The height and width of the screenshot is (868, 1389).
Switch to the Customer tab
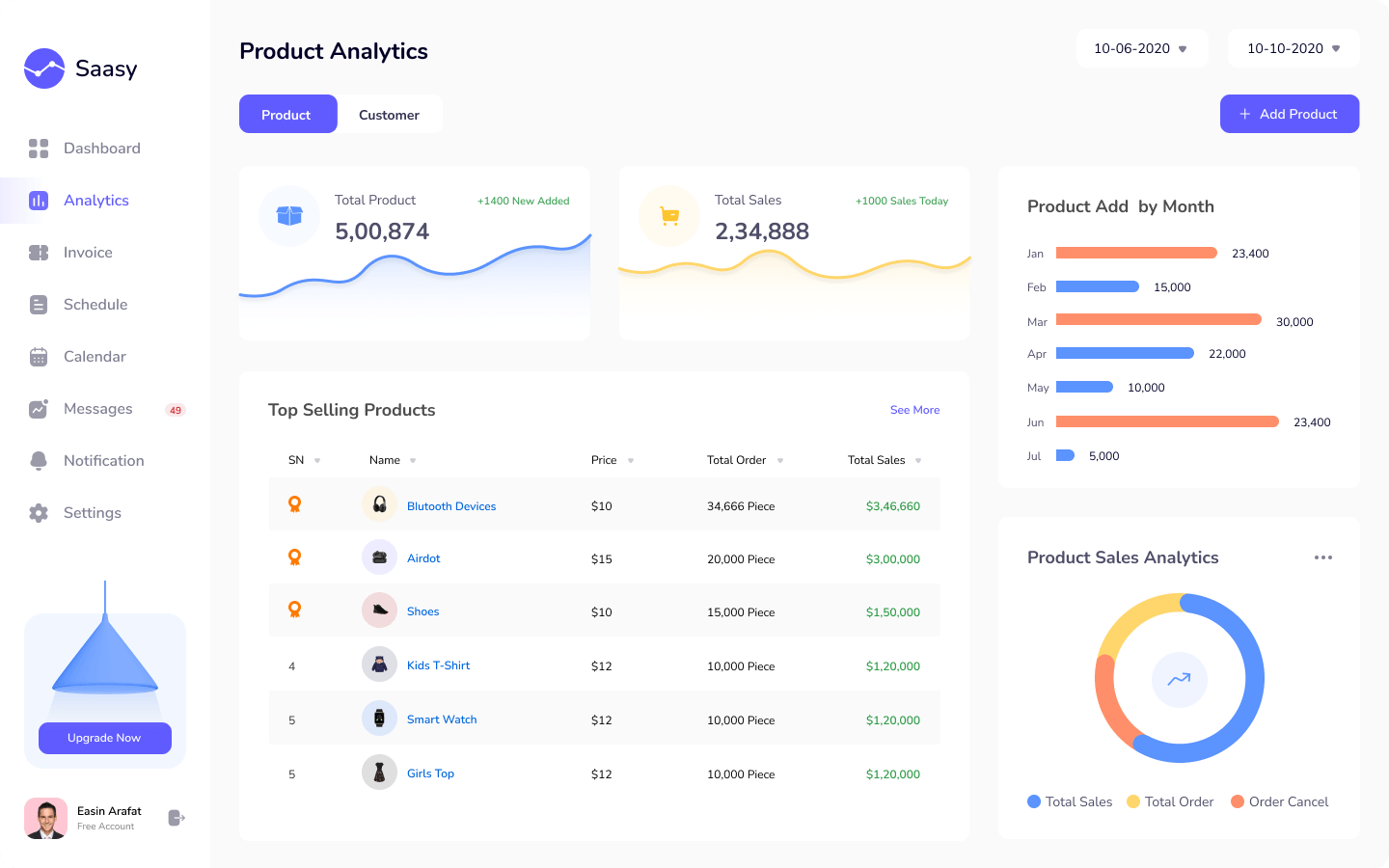389,115
